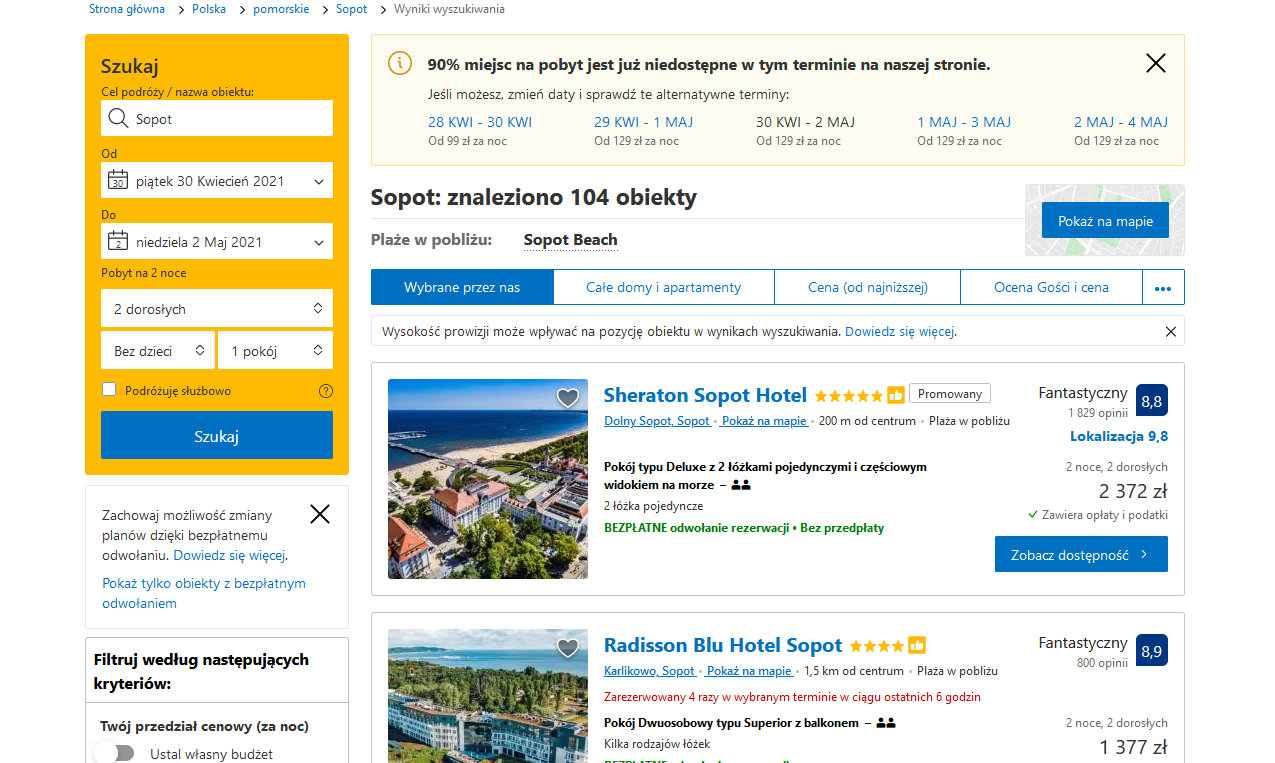Open more sorting options via three dots
The width and height of the screenshot is (1275, 763).
[x=1162, y=288]
